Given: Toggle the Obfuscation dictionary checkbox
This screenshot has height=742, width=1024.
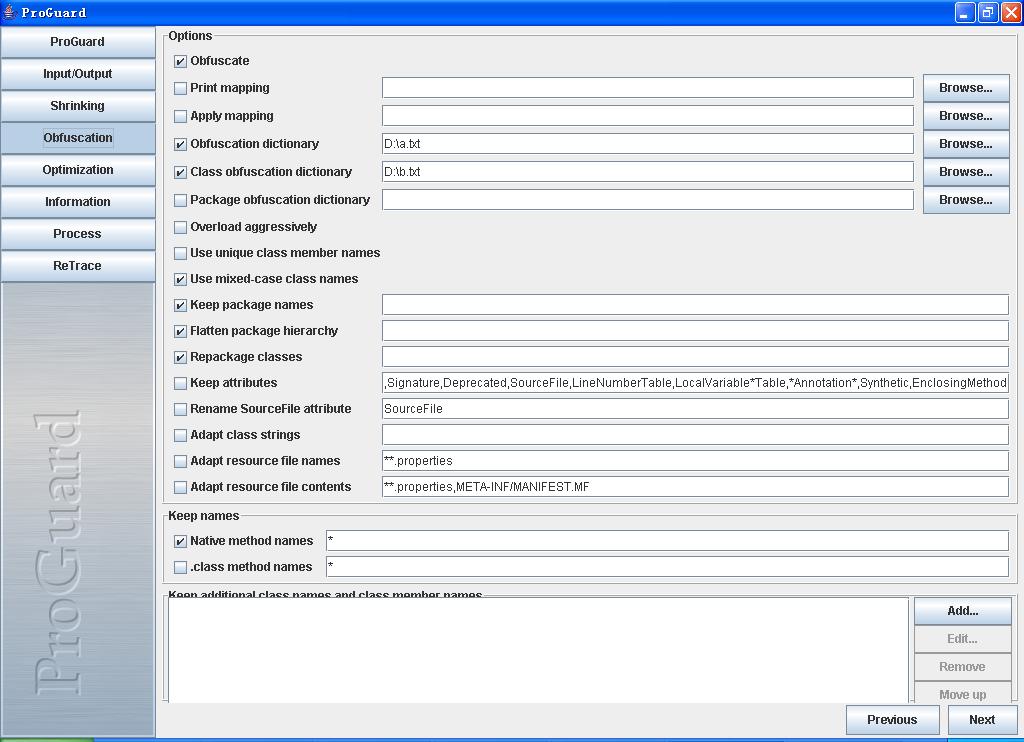Looking at the screenshot, I should pos(180,144).
